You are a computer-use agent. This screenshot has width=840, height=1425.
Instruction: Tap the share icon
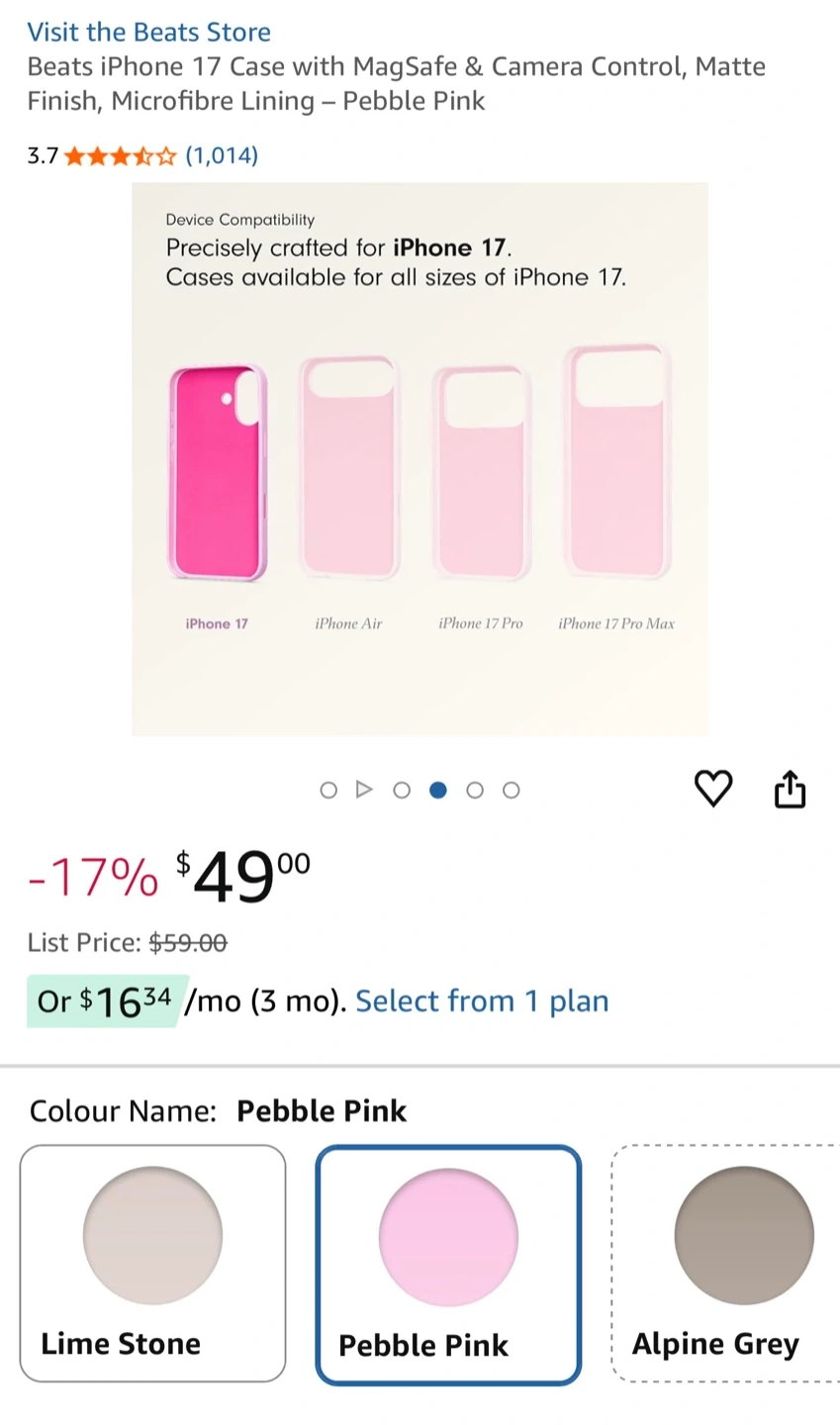[790, 790]
